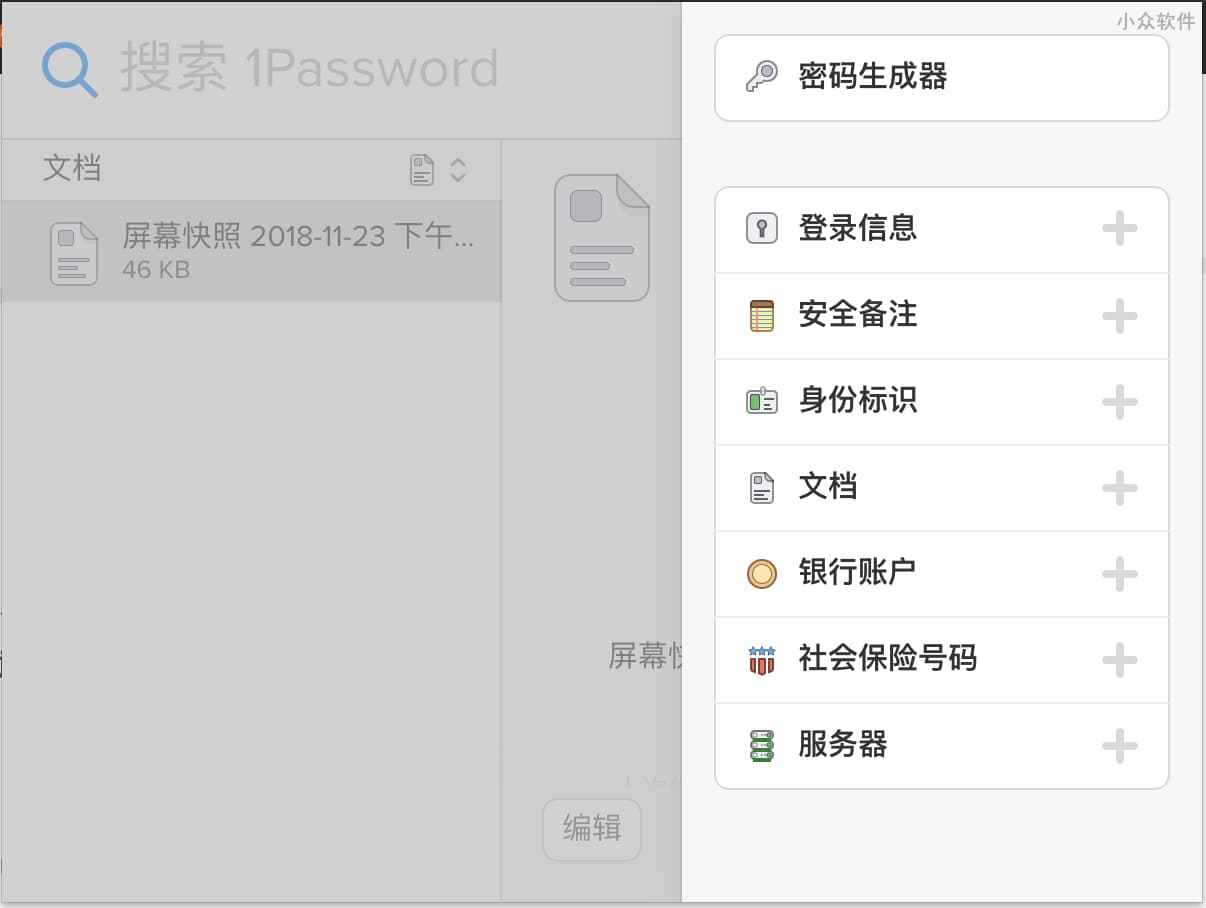1206x908 pixels.
Task: Select the 文档 menu entry
Action: pyautogui.click(x=828, y=487)
